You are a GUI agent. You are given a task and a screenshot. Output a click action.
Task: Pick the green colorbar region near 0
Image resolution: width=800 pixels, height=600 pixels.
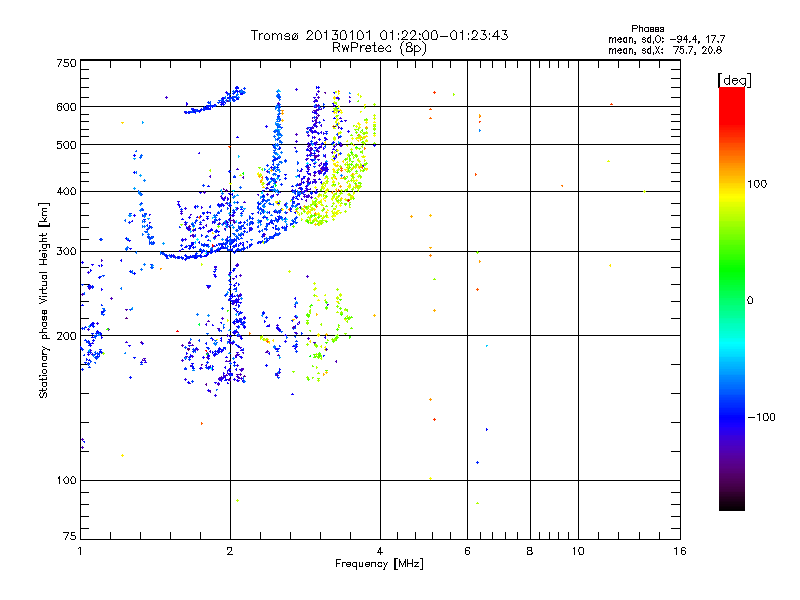(731, 299)
